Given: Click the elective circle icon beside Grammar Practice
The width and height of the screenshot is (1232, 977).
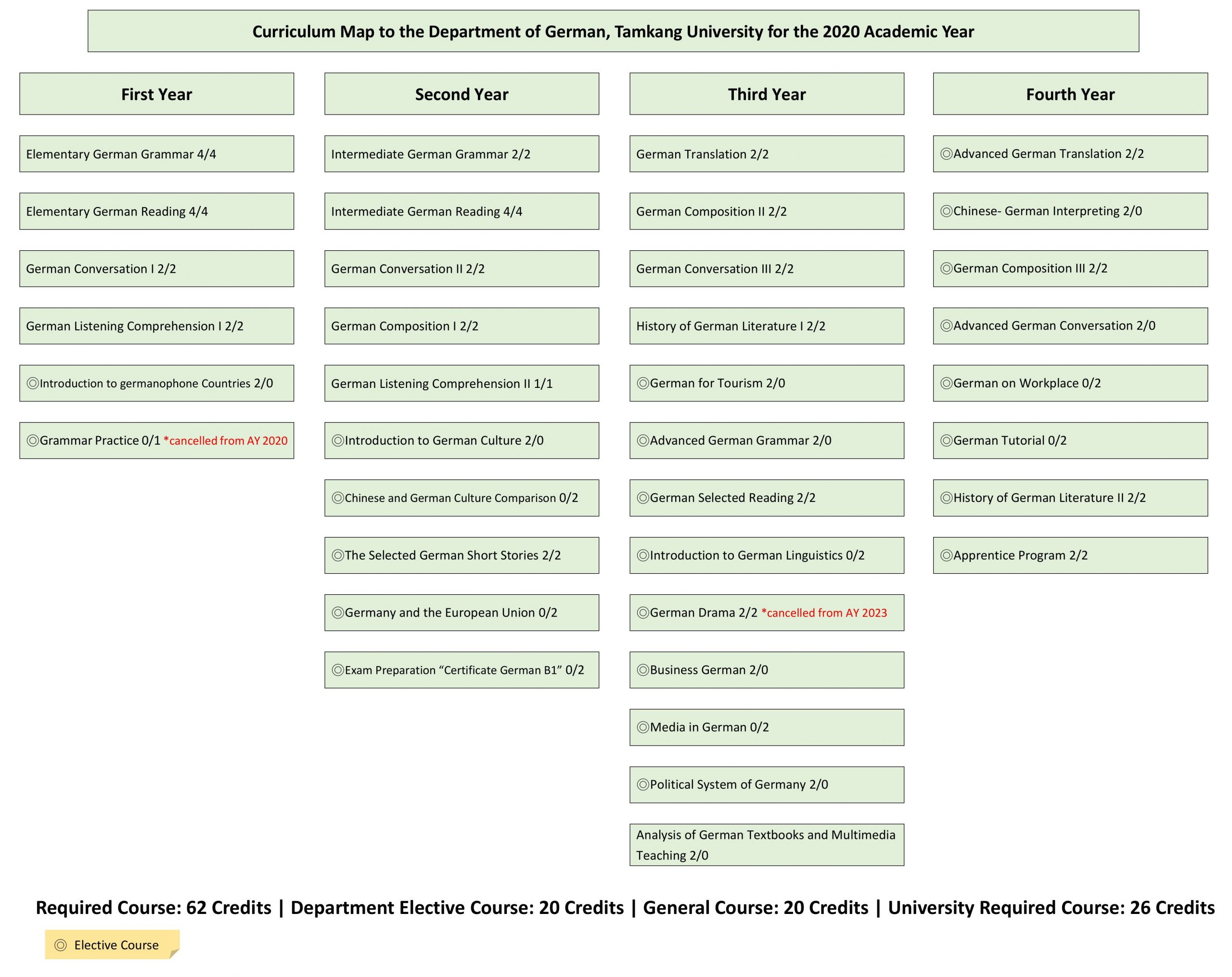Looking at the screenshot, I should tap(33, 440).
